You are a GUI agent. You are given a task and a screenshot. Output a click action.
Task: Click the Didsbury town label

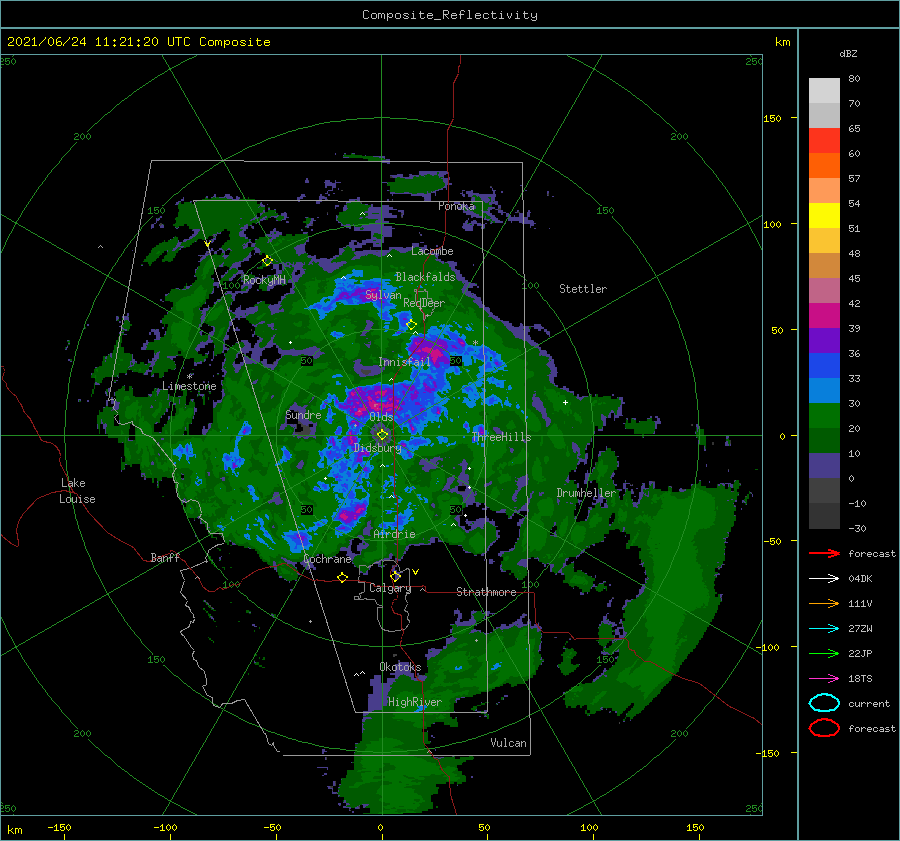377,448
